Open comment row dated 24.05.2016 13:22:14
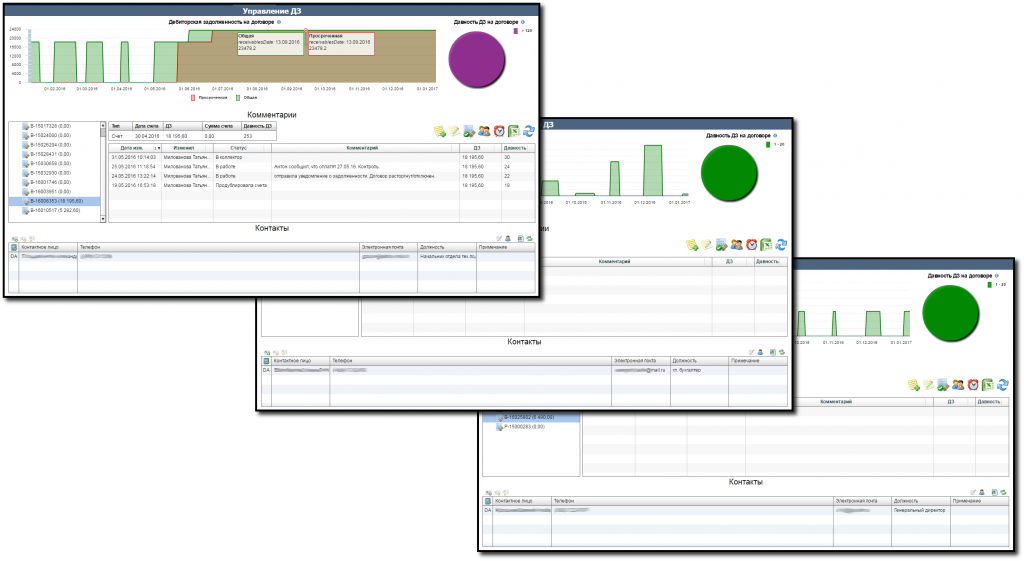Image resolution: width=1024 pixels, height=561 pixels. click(321, 176)
